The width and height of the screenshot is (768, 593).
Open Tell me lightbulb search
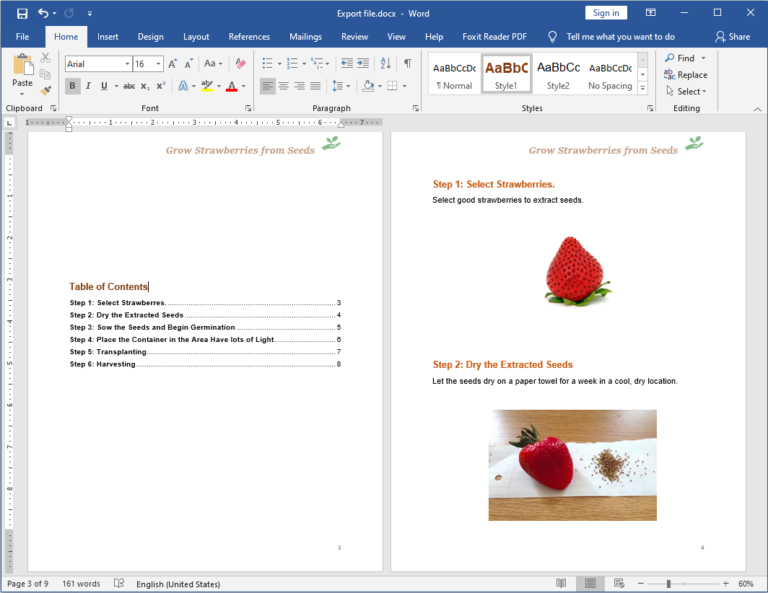[x=552, y=37]
